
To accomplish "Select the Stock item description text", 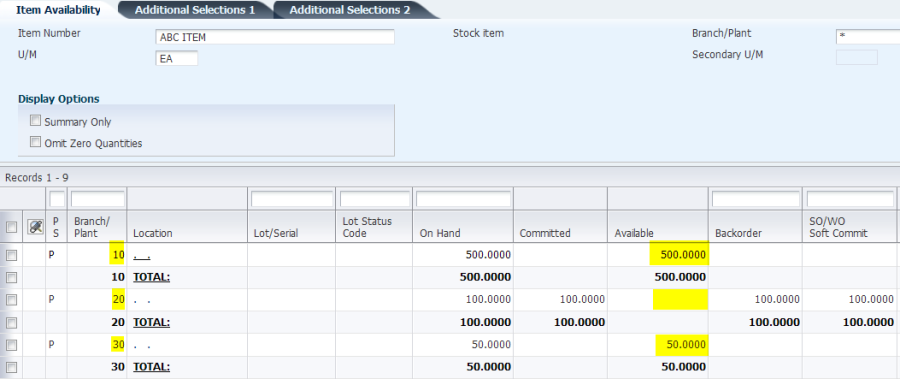I will tap(478, 33).
